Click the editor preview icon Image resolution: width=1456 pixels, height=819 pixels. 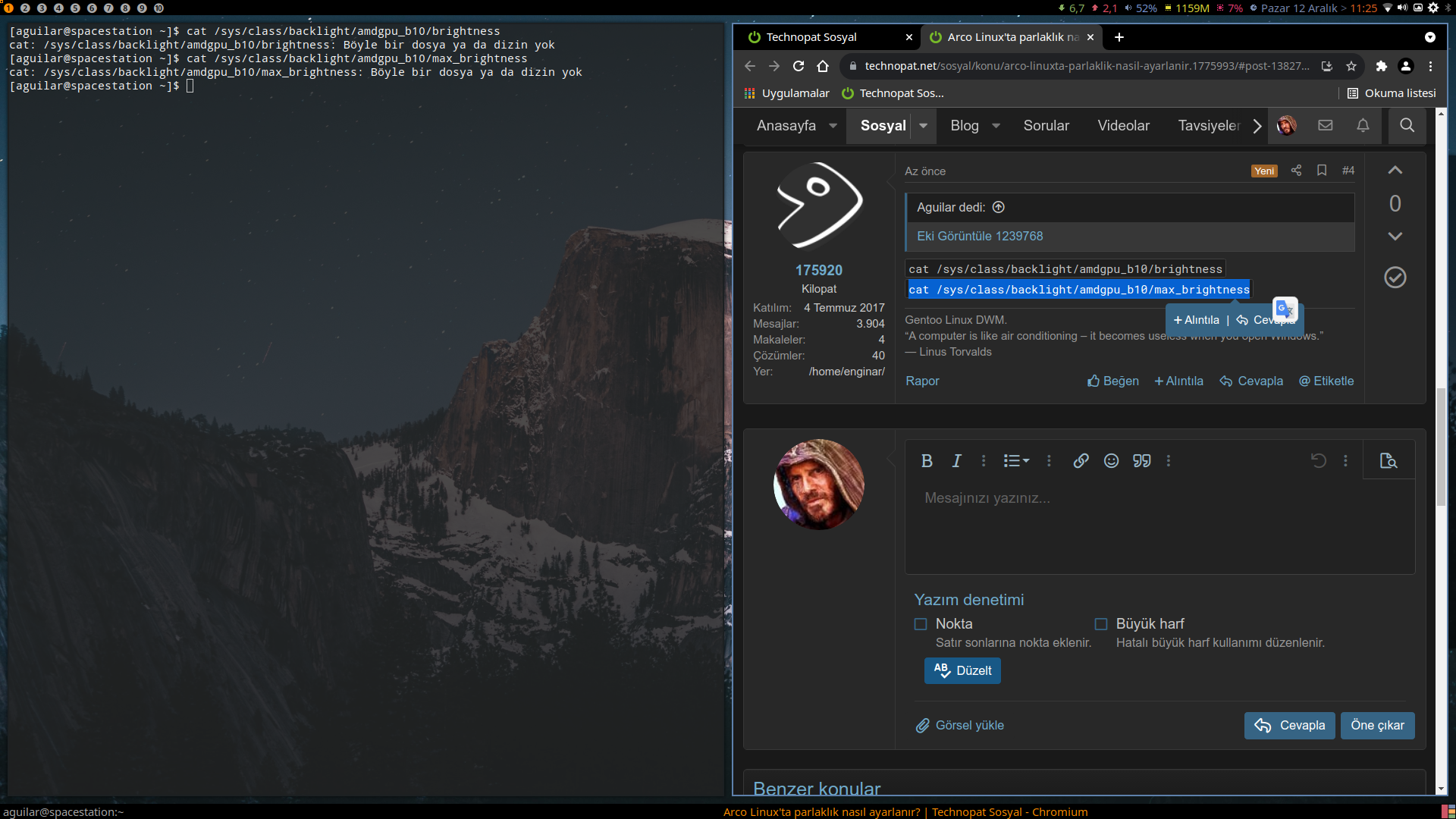(x=1389, y=461)
